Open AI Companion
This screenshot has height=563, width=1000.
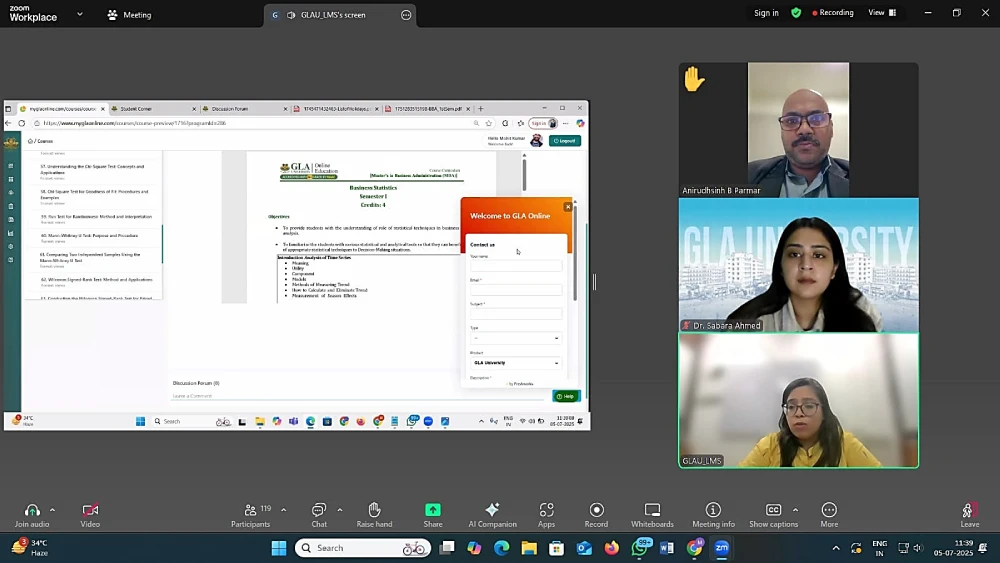(492, 514)
